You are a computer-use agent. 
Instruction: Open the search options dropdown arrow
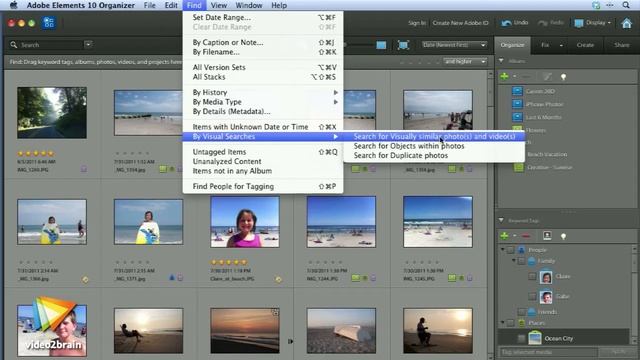coord(88,44)
